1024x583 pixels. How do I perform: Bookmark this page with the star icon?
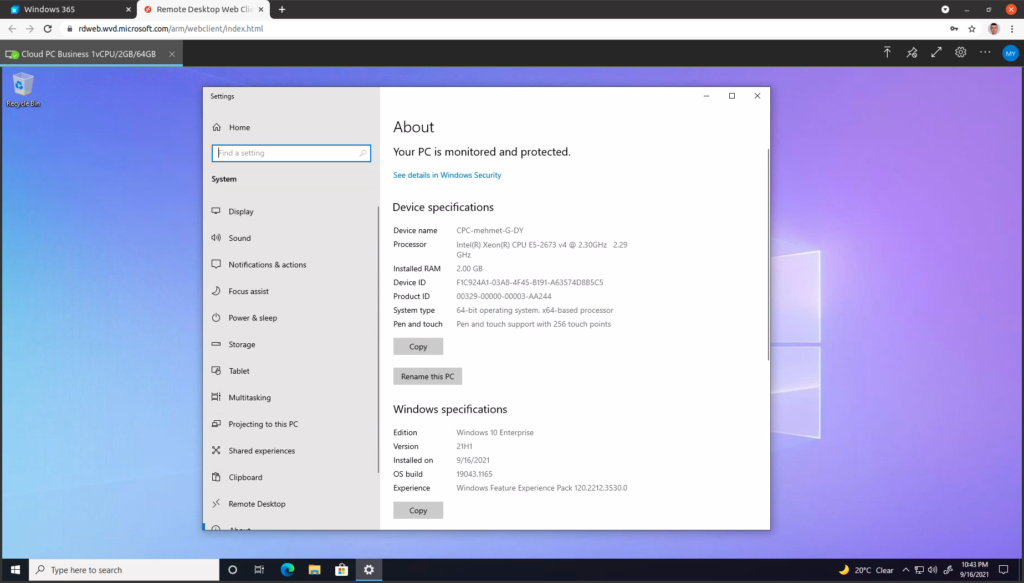coord(972,29)
